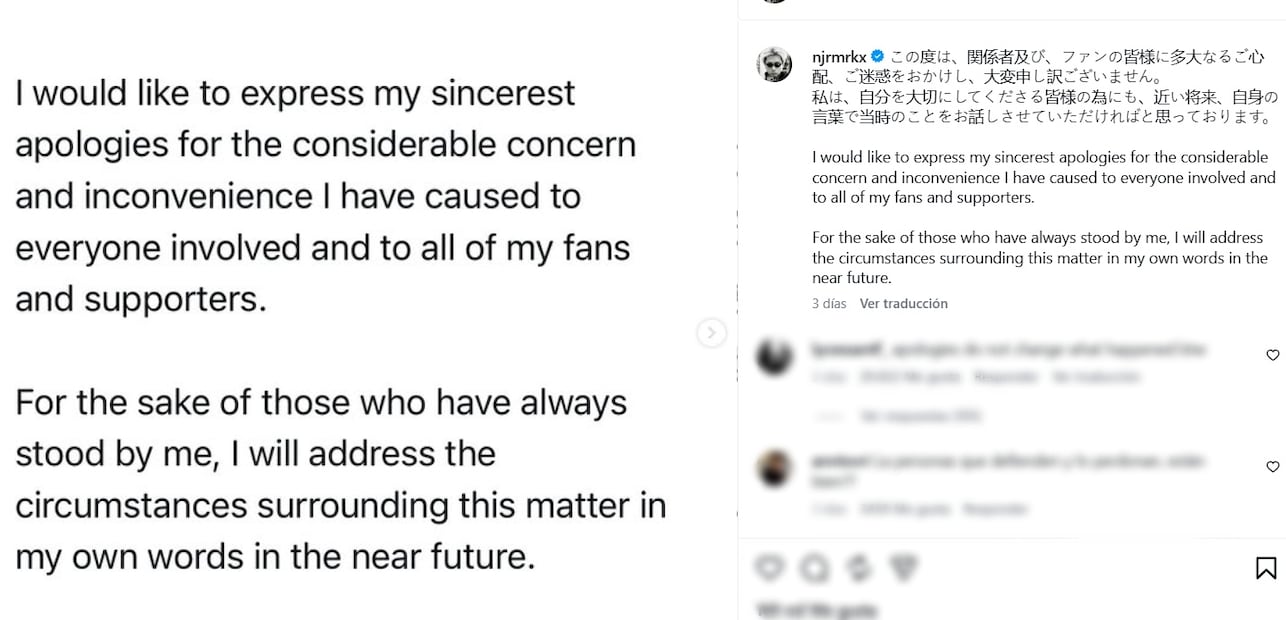Open the second commenter's avatar
Screen dimensions: 1286x620
774,469
